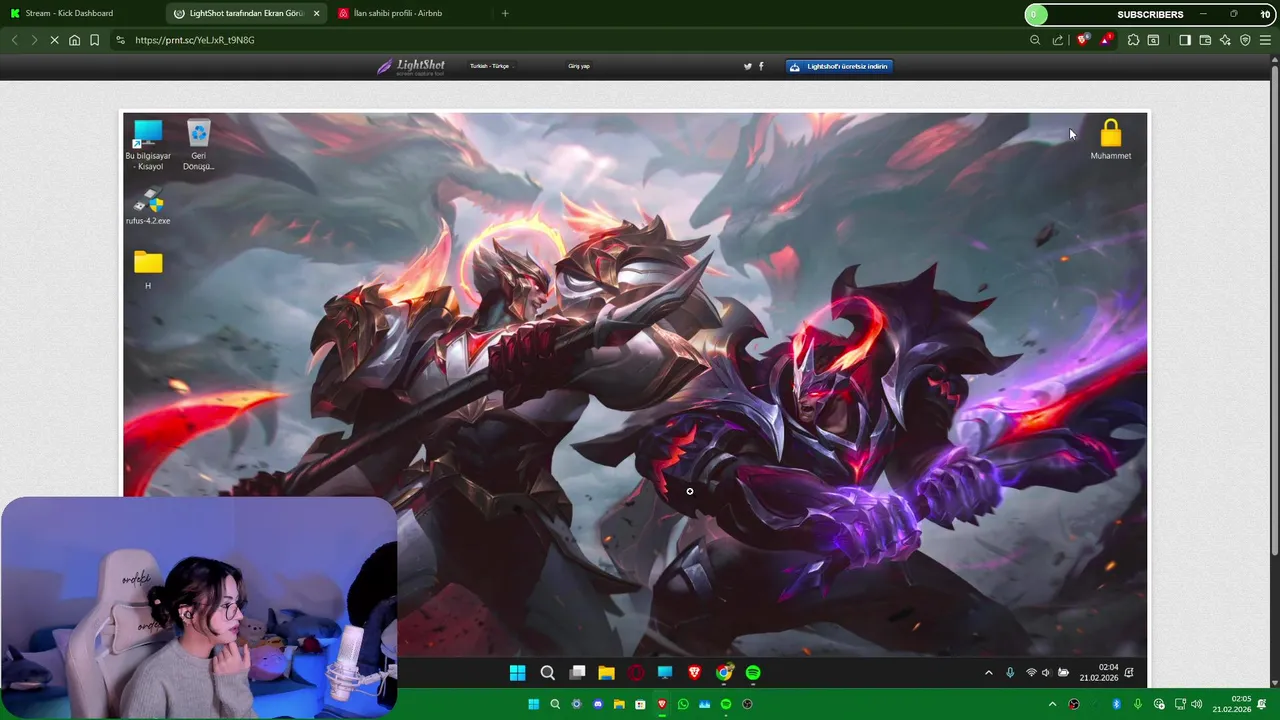This screenshot has width=1280, height=720.
Task: Open the browser home page
Action: click(x=74, y=40)
